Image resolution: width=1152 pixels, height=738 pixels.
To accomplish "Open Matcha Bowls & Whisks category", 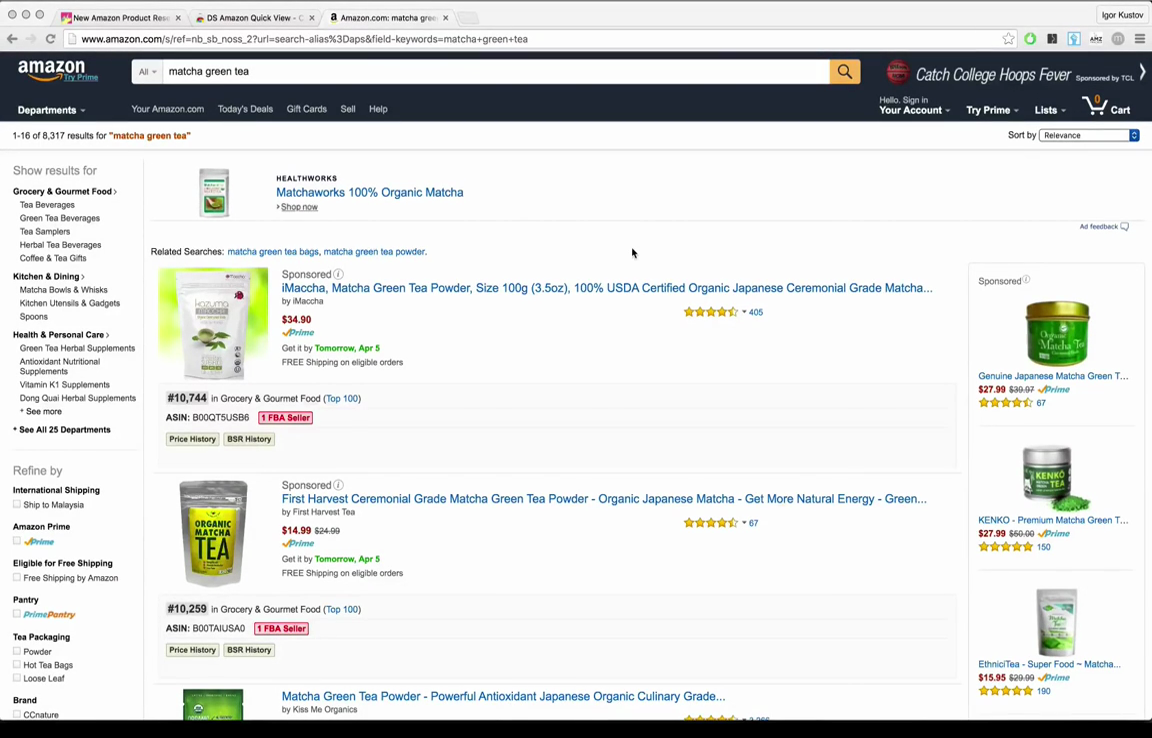I will click(x=63, y=290).
